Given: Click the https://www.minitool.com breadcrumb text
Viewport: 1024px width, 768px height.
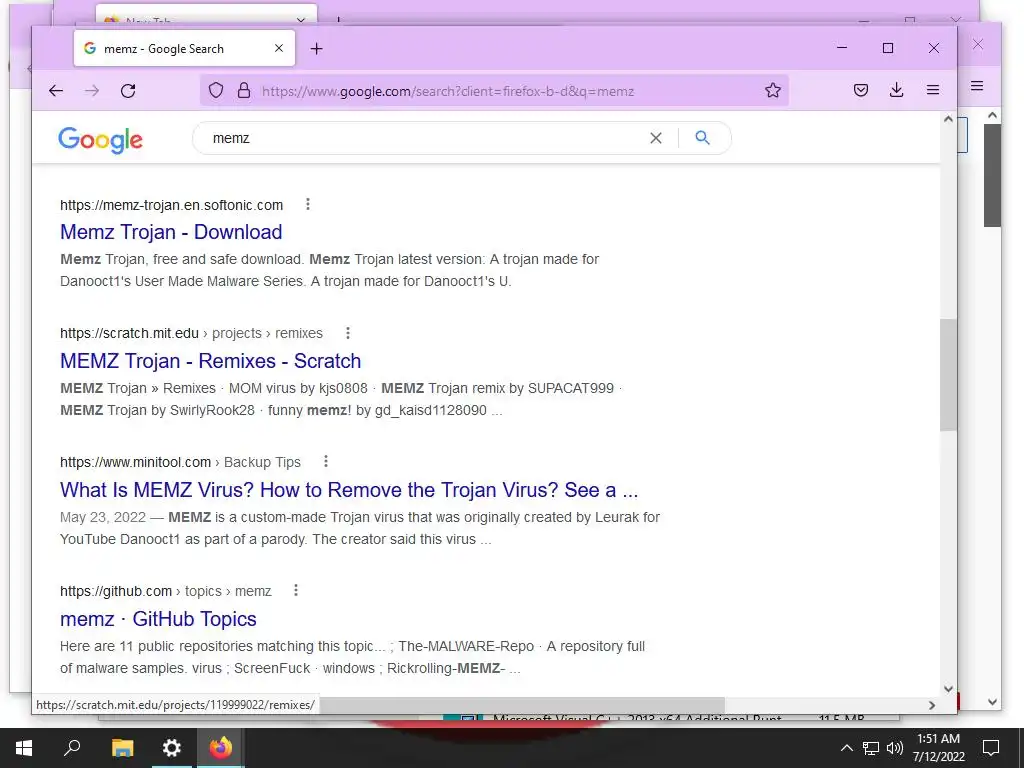Looking at the screenshot, I should pos(135,462).
